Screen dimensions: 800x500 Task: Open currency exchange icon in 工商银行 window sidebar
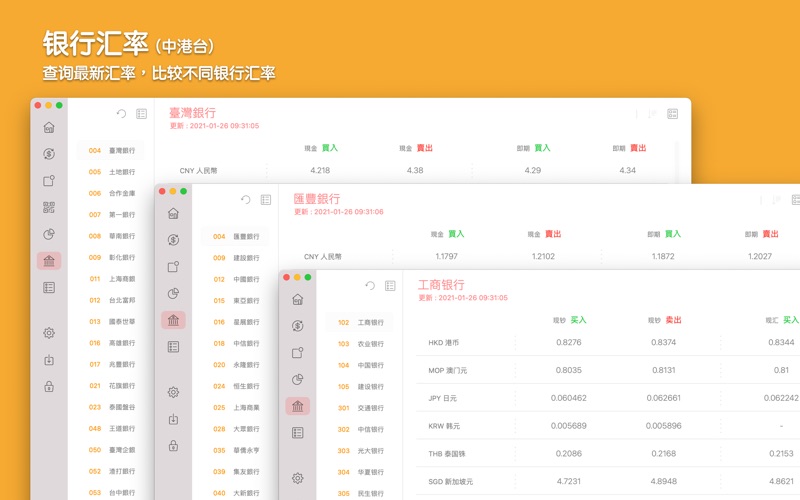pyautogui.click(x=298, y=326)
